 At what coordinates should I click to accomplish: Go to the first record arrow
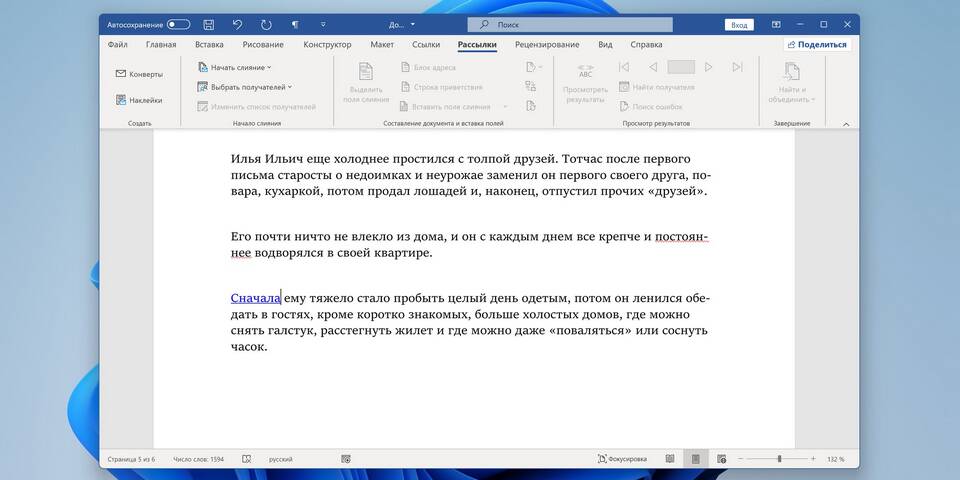click(624, 67)
